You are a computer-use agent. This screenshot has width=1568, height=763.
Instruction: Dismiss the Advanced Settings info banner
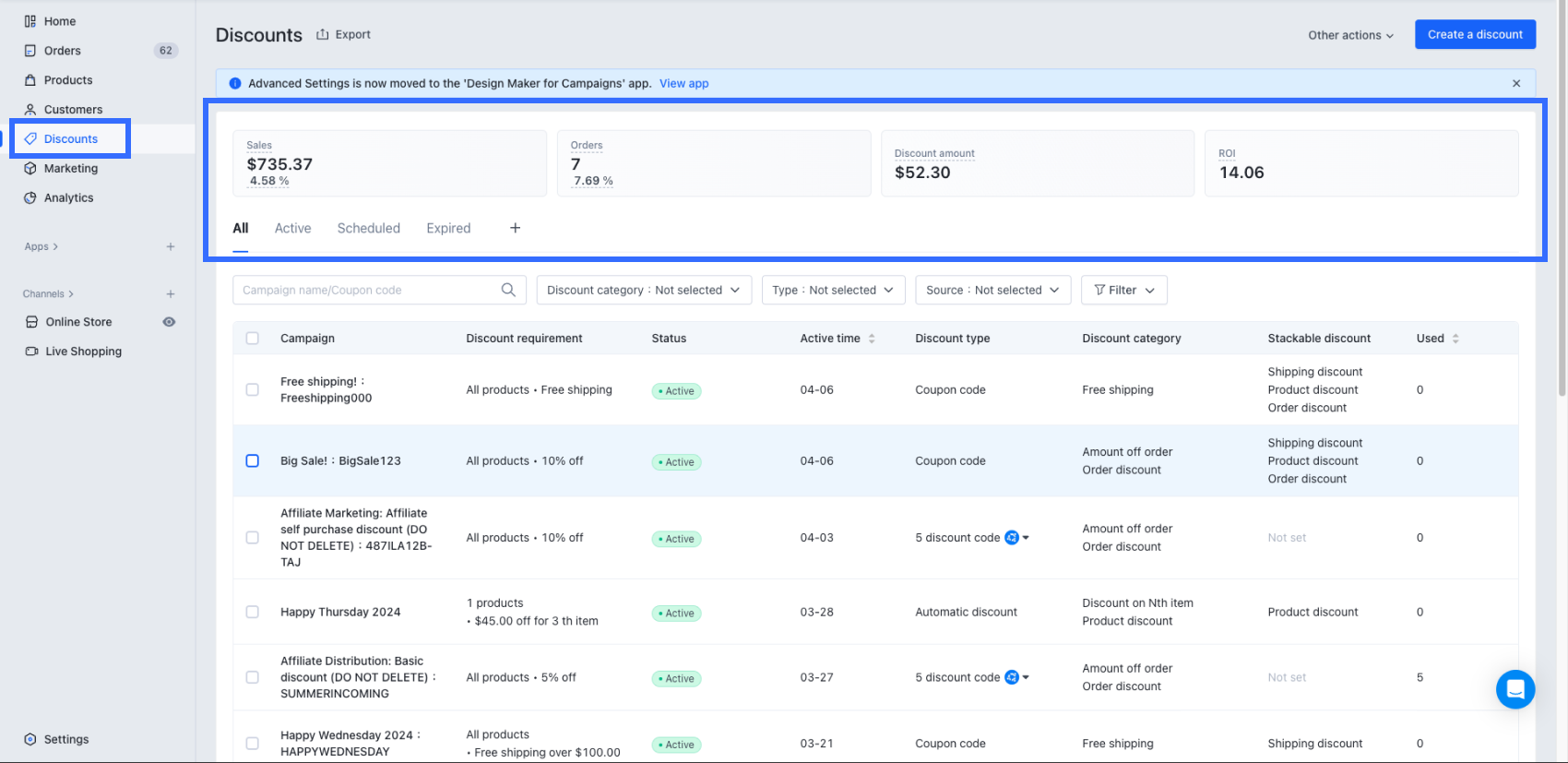click(1516, 83)
